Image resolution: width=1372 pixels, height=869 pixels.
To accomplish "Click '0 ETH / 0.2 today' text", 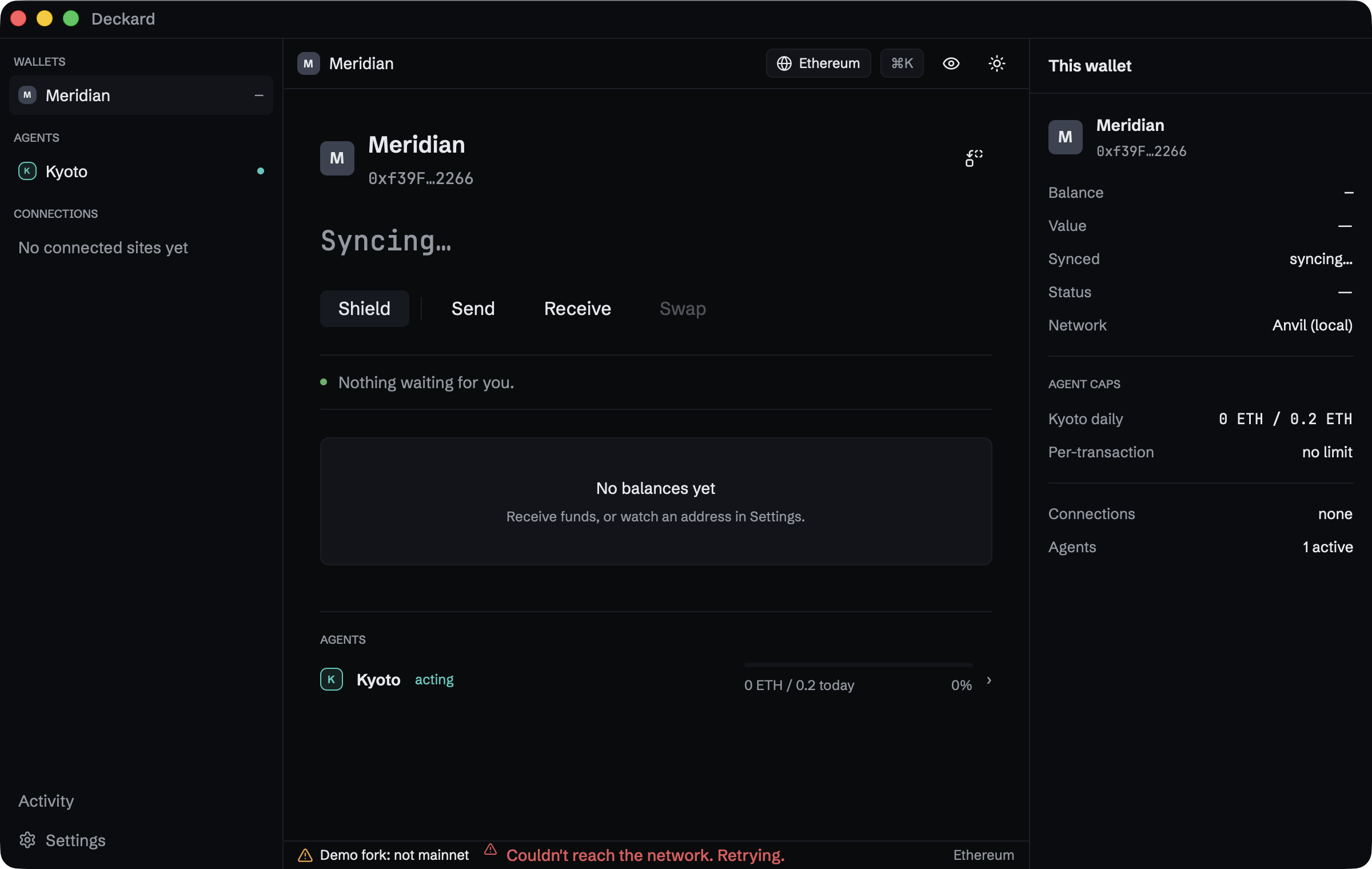I will pyautogui.click(x=799, y=685).
